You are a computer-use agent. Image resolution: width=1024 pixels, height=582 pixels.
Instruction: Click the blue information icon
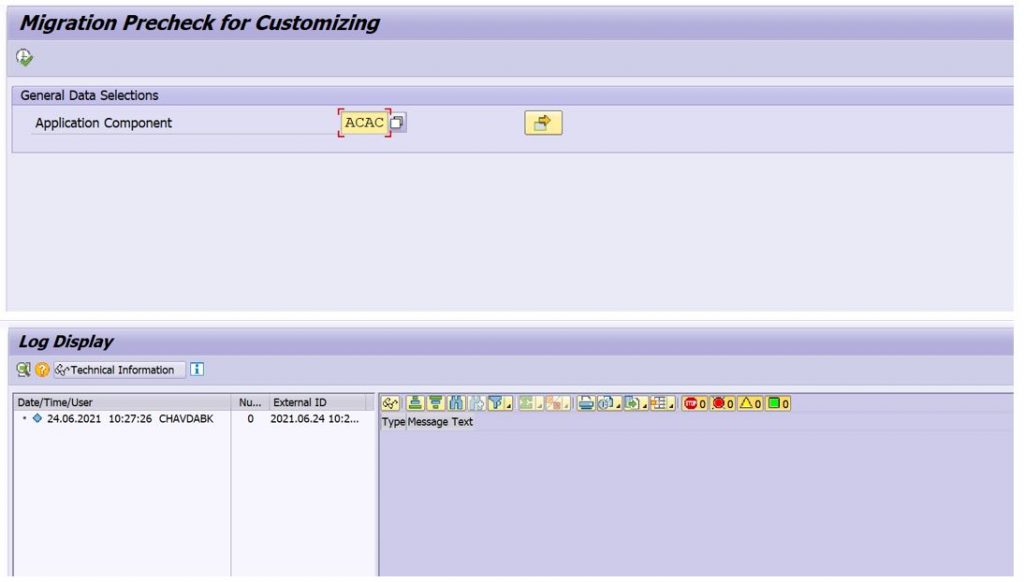pos(197,370)
